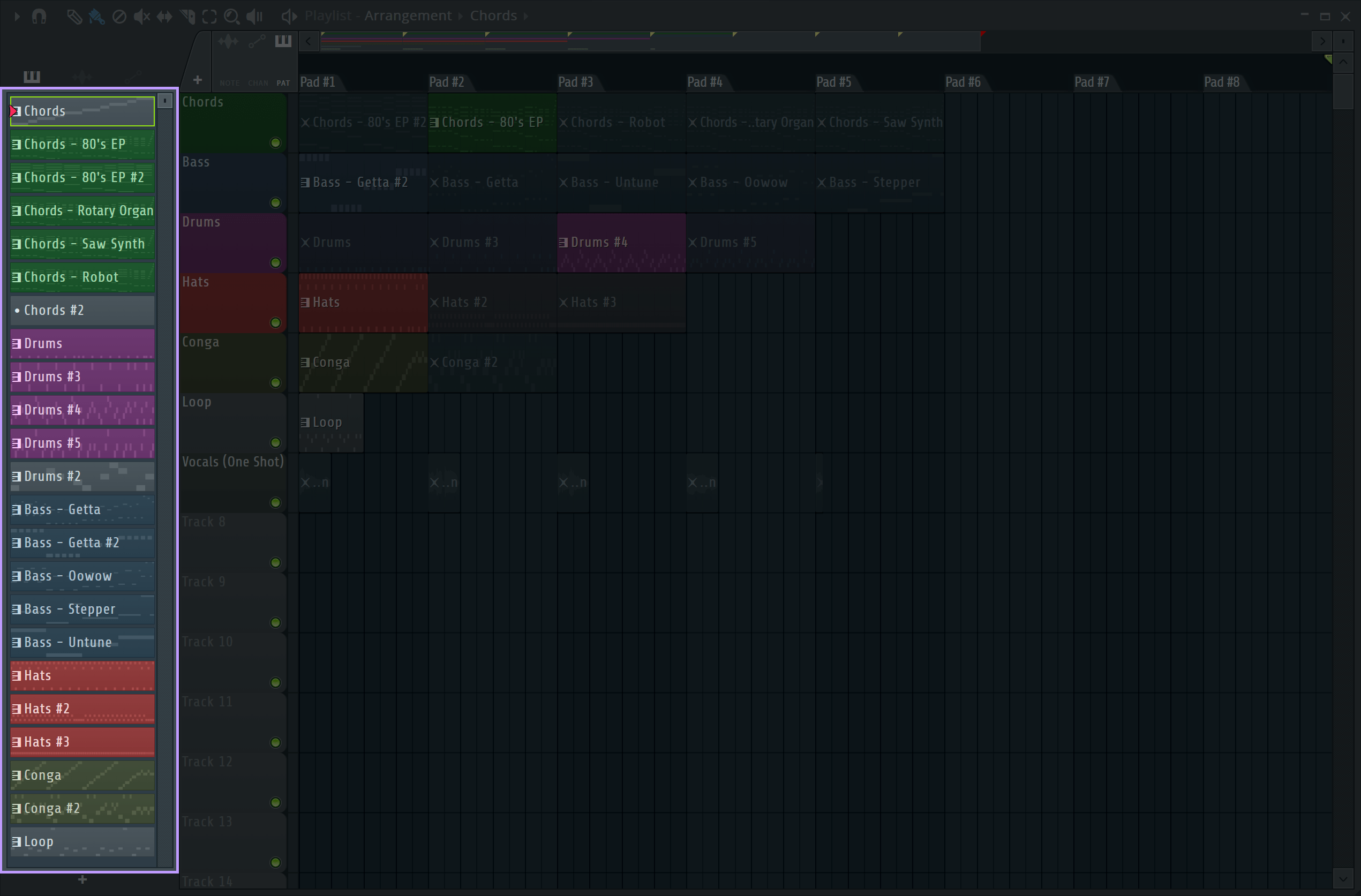Viewport: 1361px width, 896px height.
Task: Select the Slice tool
Action: coord(187,17)
